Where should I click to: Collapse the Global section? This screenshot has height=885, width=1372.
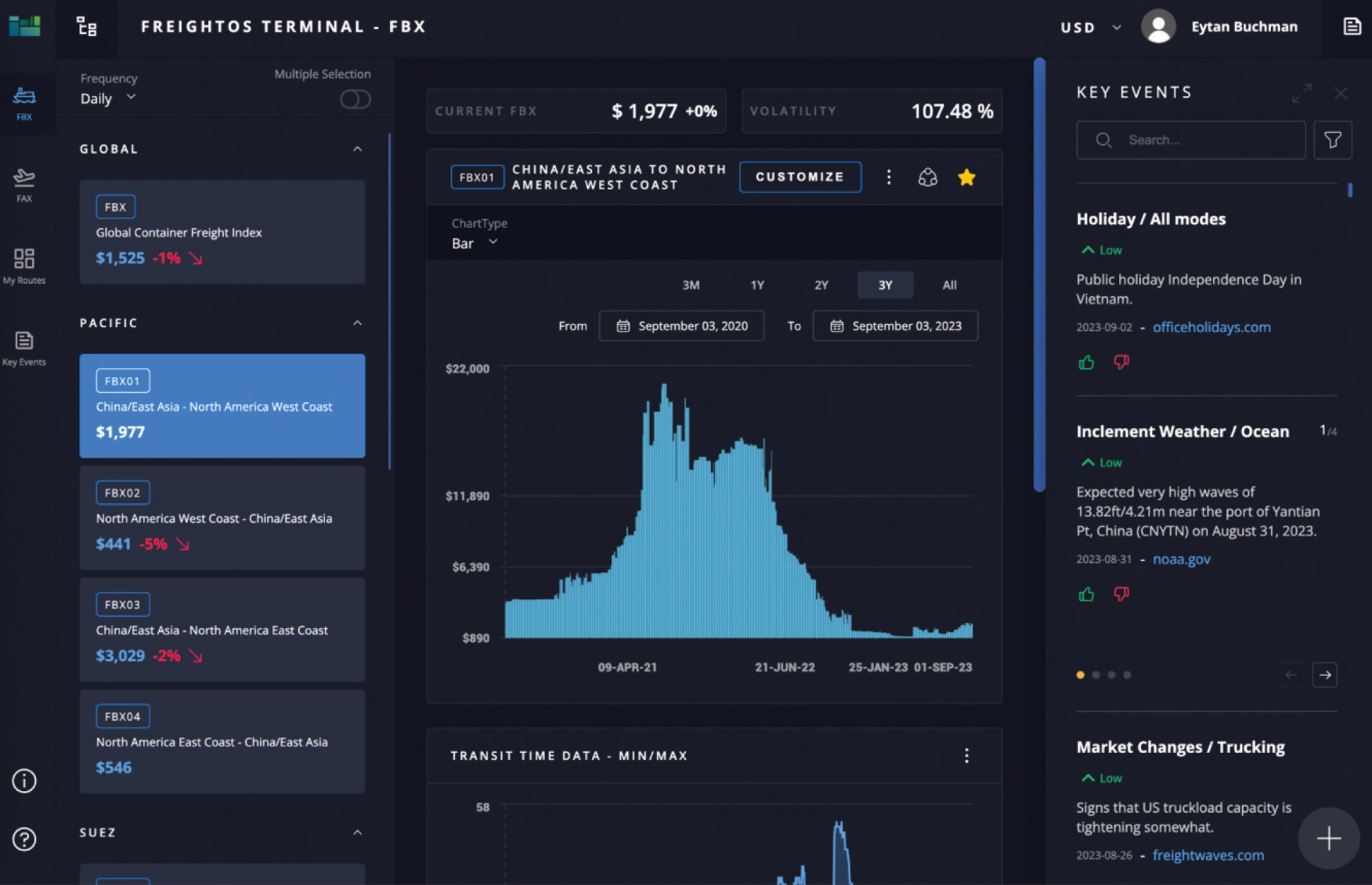tap(357, 149)
